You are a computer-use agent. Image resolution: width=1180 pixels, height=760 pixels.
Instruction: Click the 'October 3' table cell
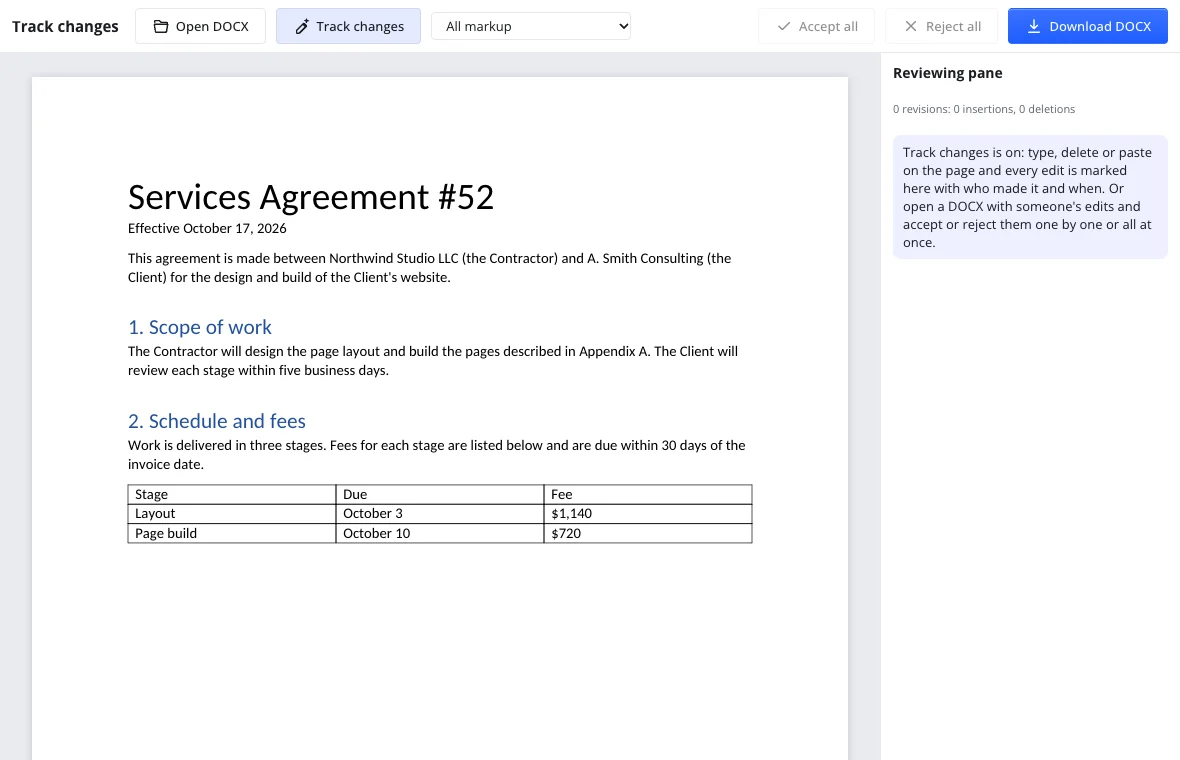tap(439, 514)
